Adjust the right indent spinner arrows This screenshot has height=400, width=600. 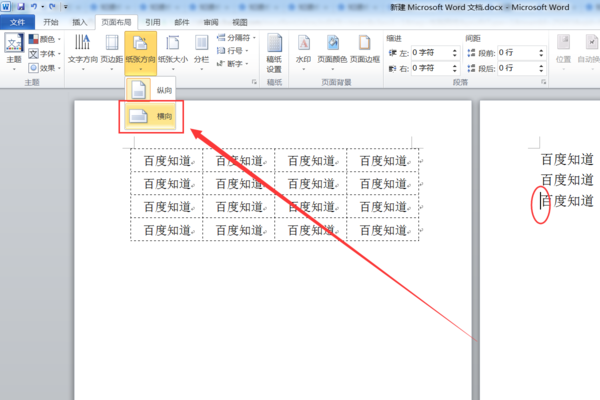click(455, 69)
